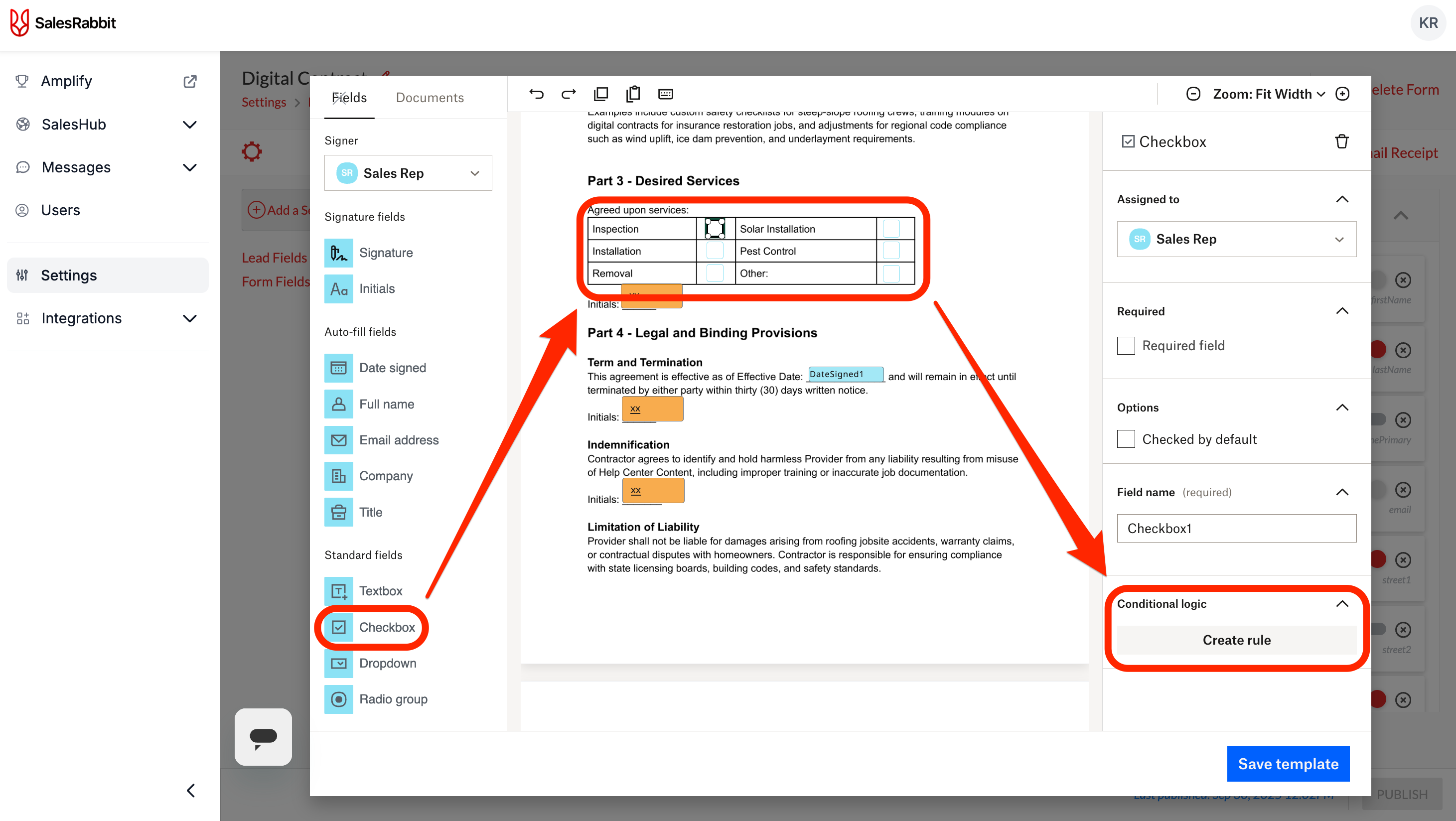Click the Field name input Checkbox1
The width and height of the screenshot is (1456, 821).
tap(1236, 528)
